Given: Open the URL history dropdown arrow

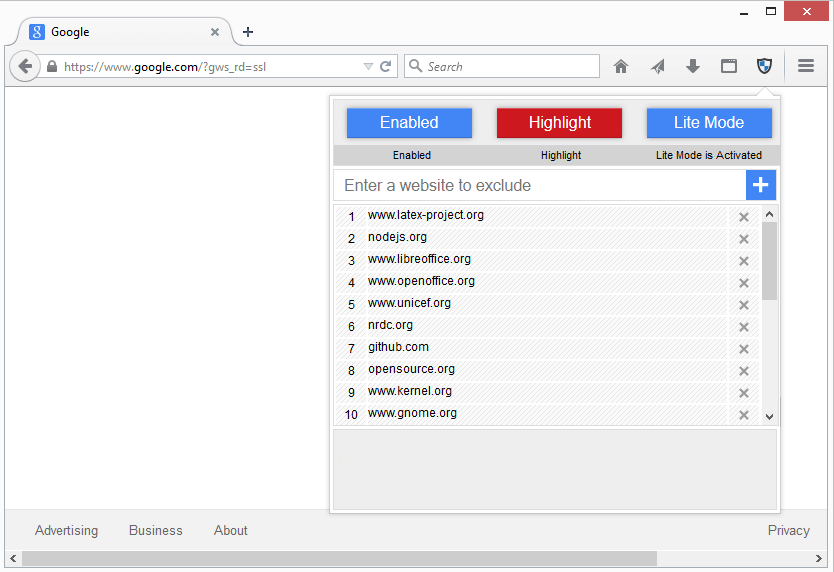Looking at the screenshot, I should click(x=368, y=67).
